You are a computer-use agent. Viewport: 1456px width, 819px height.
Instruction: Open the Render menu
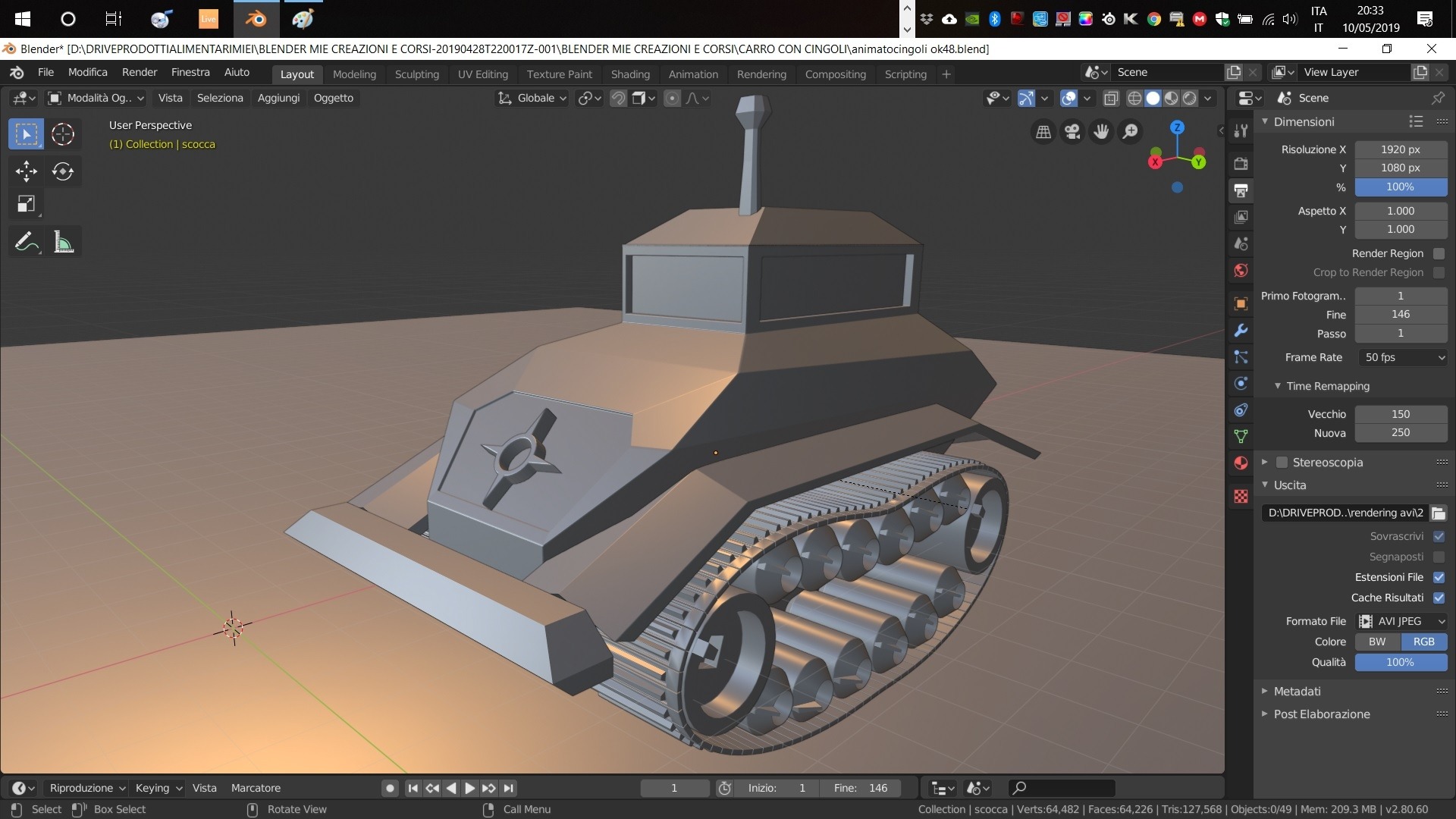click(x=140, y=72)
